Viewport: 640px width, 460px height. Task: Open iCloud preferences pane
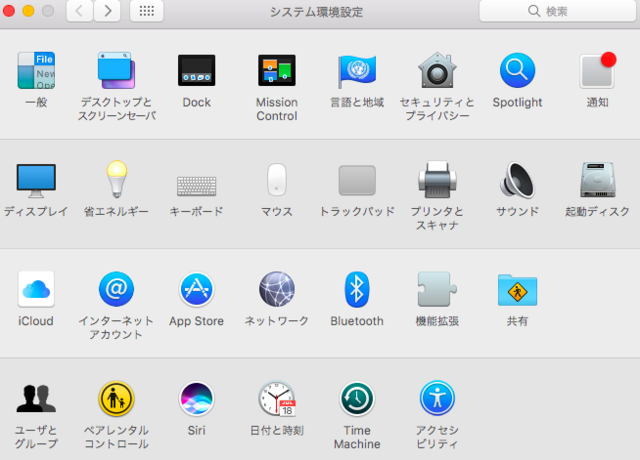[x=36, y=290]
